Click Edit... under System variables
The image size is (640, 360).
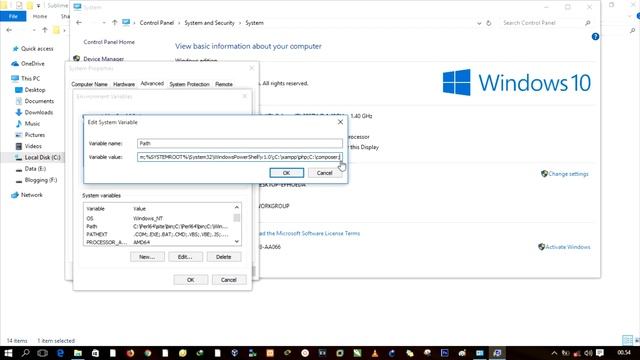(x=185, y=257)
